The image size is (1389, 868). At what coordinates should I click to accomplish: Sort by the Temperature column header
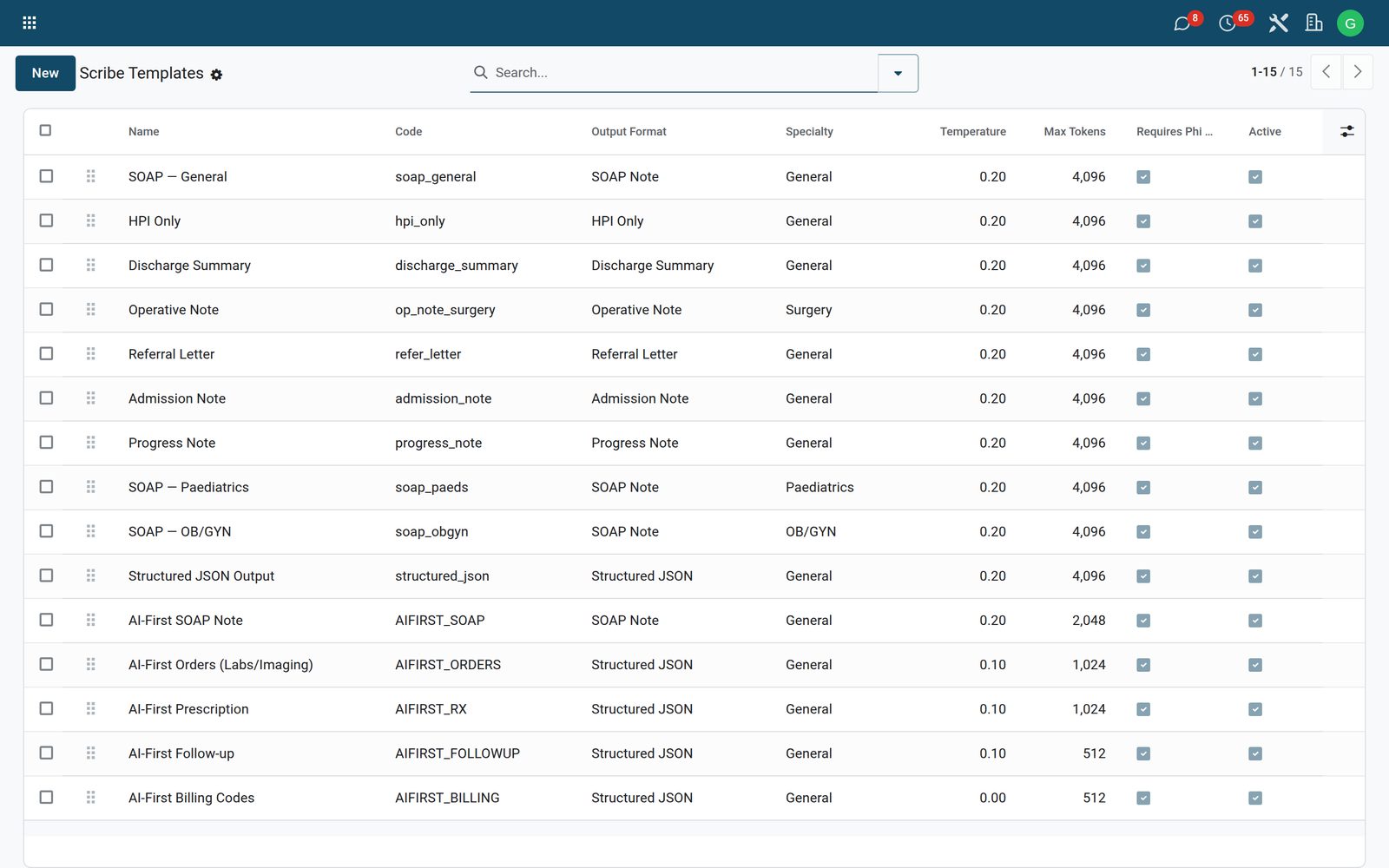(x=972, y=132)
